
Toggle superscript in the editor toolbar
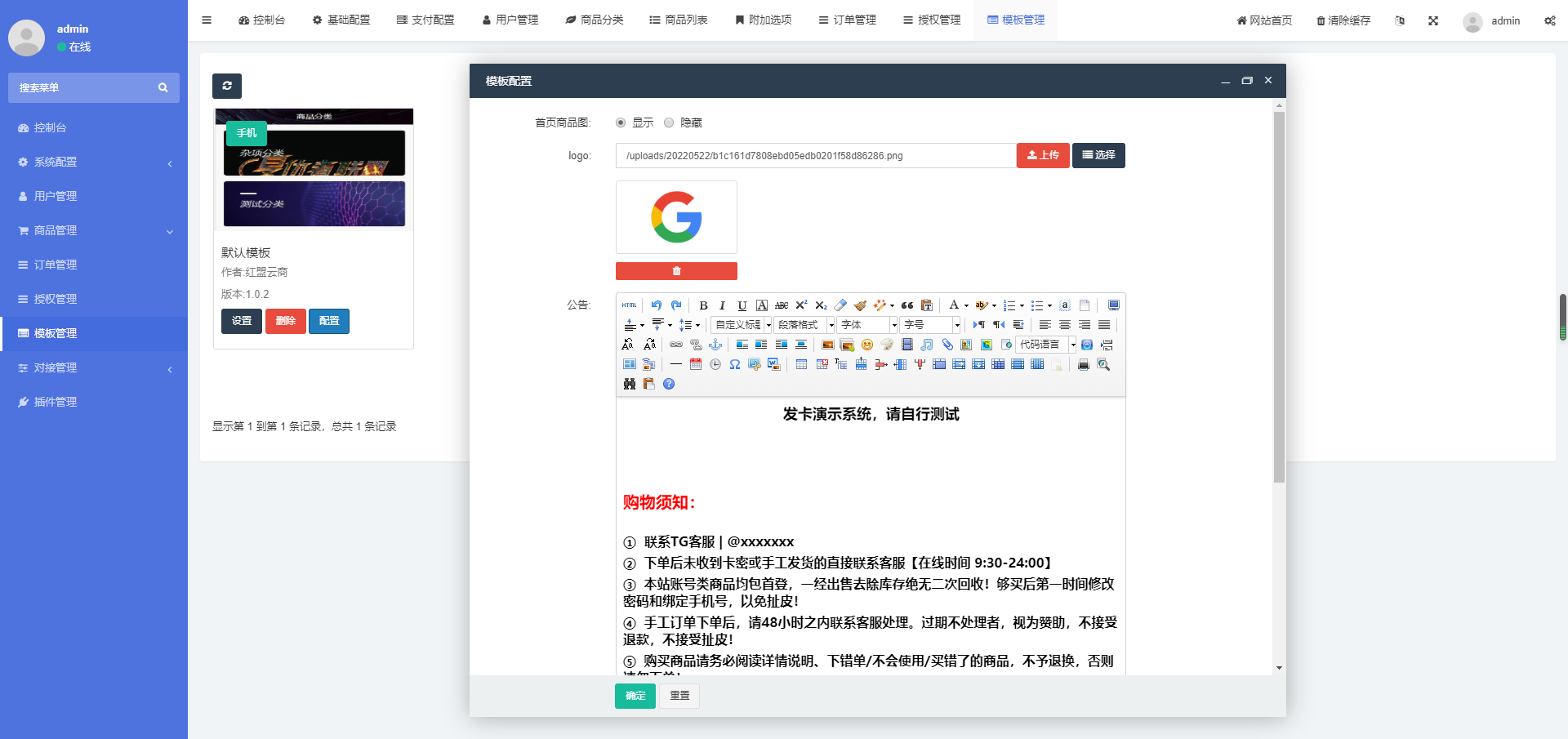[801, 305]
